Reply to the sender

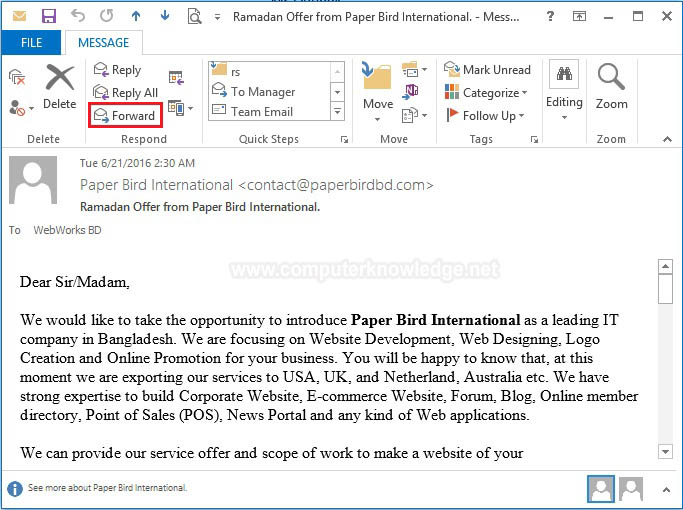click(x=117, y=70)
